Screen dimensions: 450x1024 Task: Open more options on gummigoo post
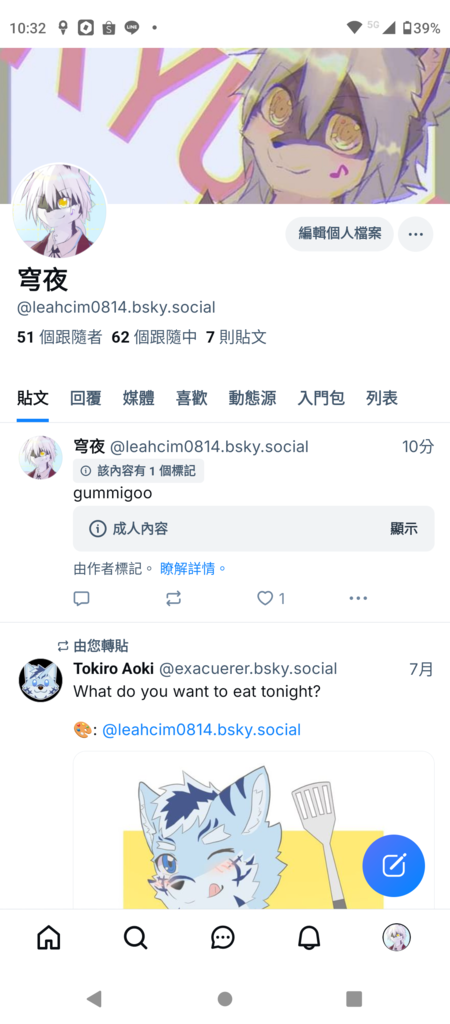pos(358,598)
